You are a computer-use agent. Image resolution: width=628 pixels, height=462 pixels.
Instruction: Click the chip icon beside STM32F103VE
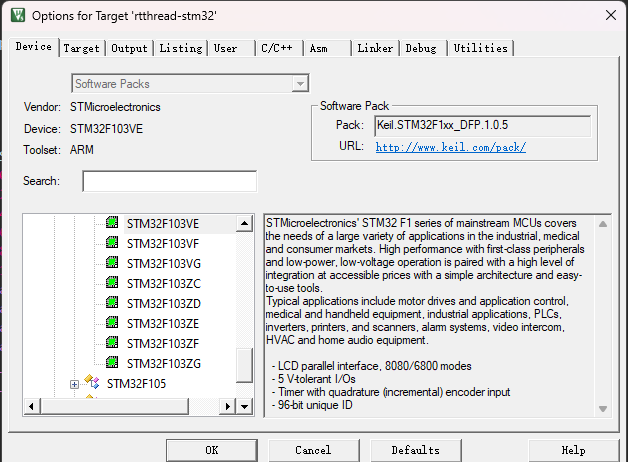click(112, 223)
